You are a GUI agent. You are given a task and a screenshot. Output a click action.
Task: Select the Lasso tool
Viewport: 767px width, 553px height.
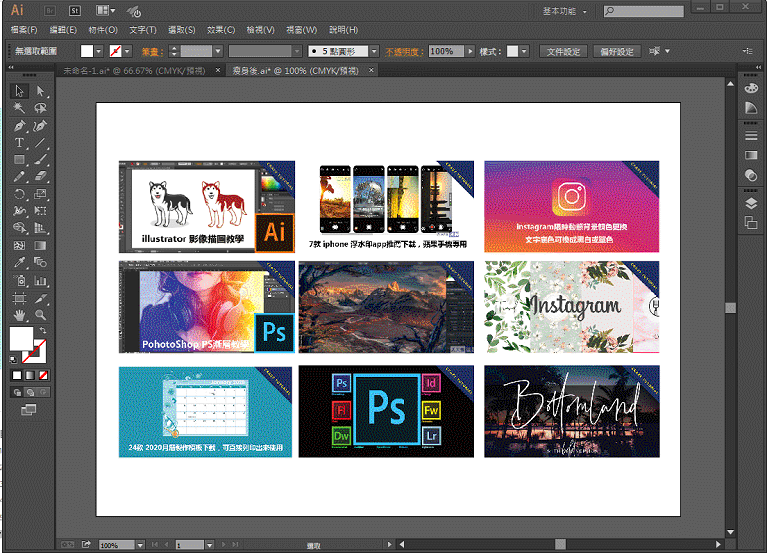point(40,108)
